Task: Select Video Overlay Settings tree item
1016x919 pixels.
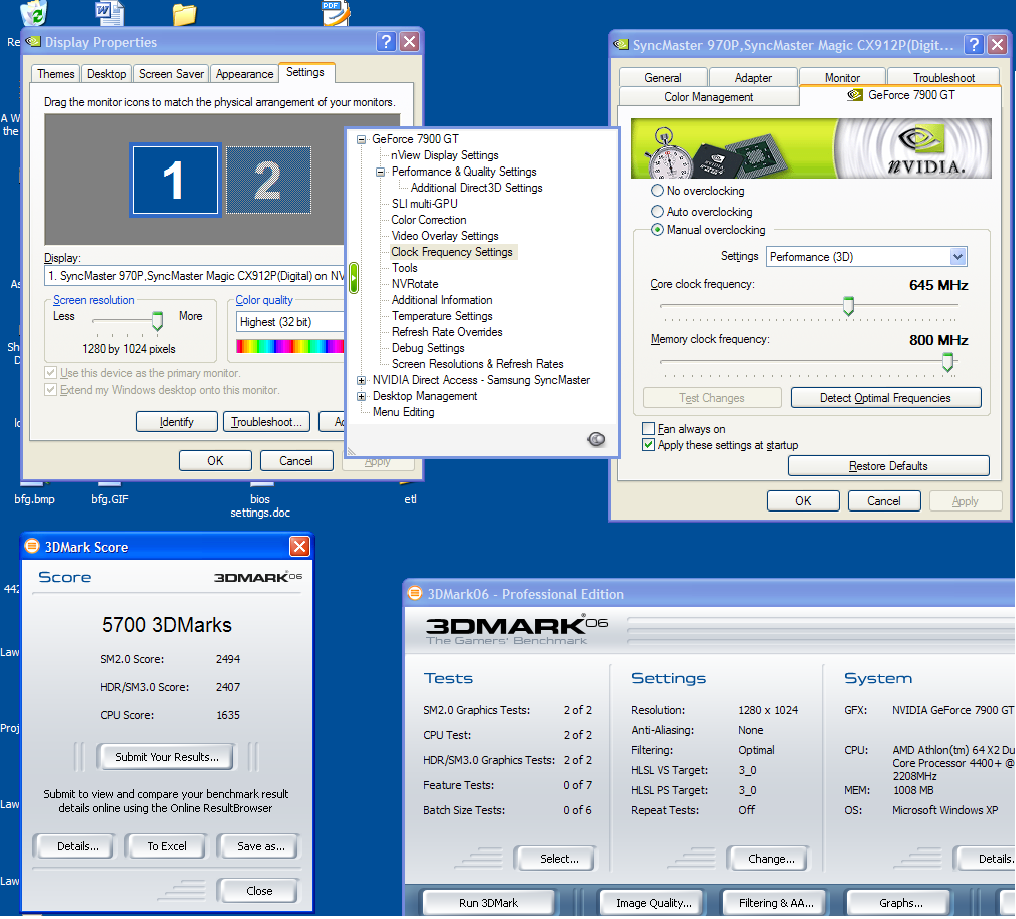Action: click(x=445, y=236)
